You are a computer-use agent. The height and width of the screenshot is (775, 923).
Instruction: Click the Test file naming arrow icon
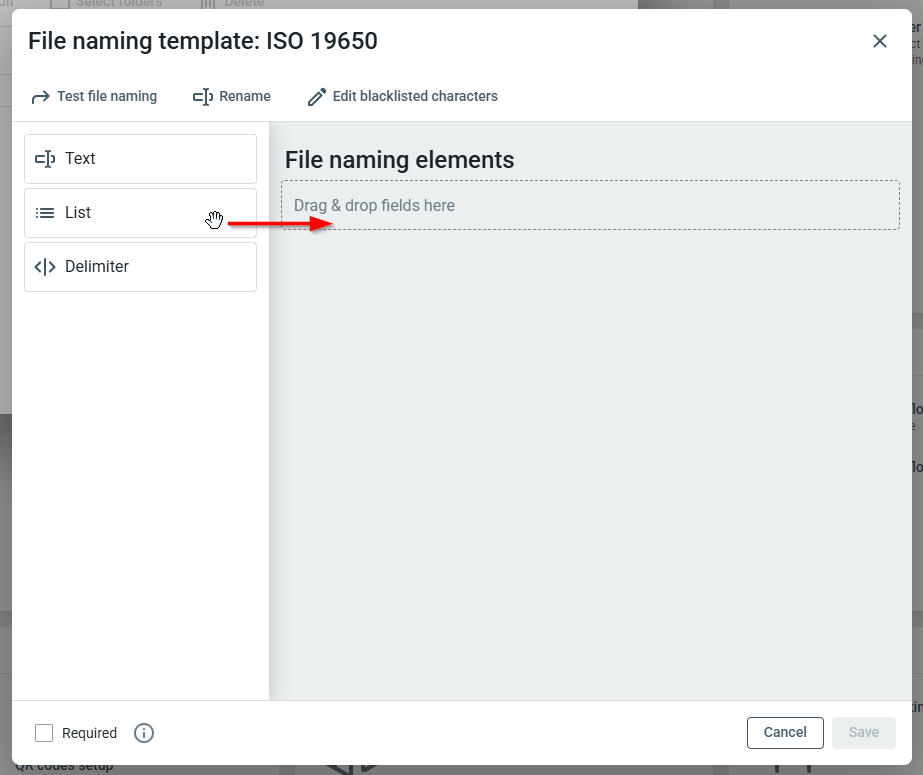coord(40,97)
